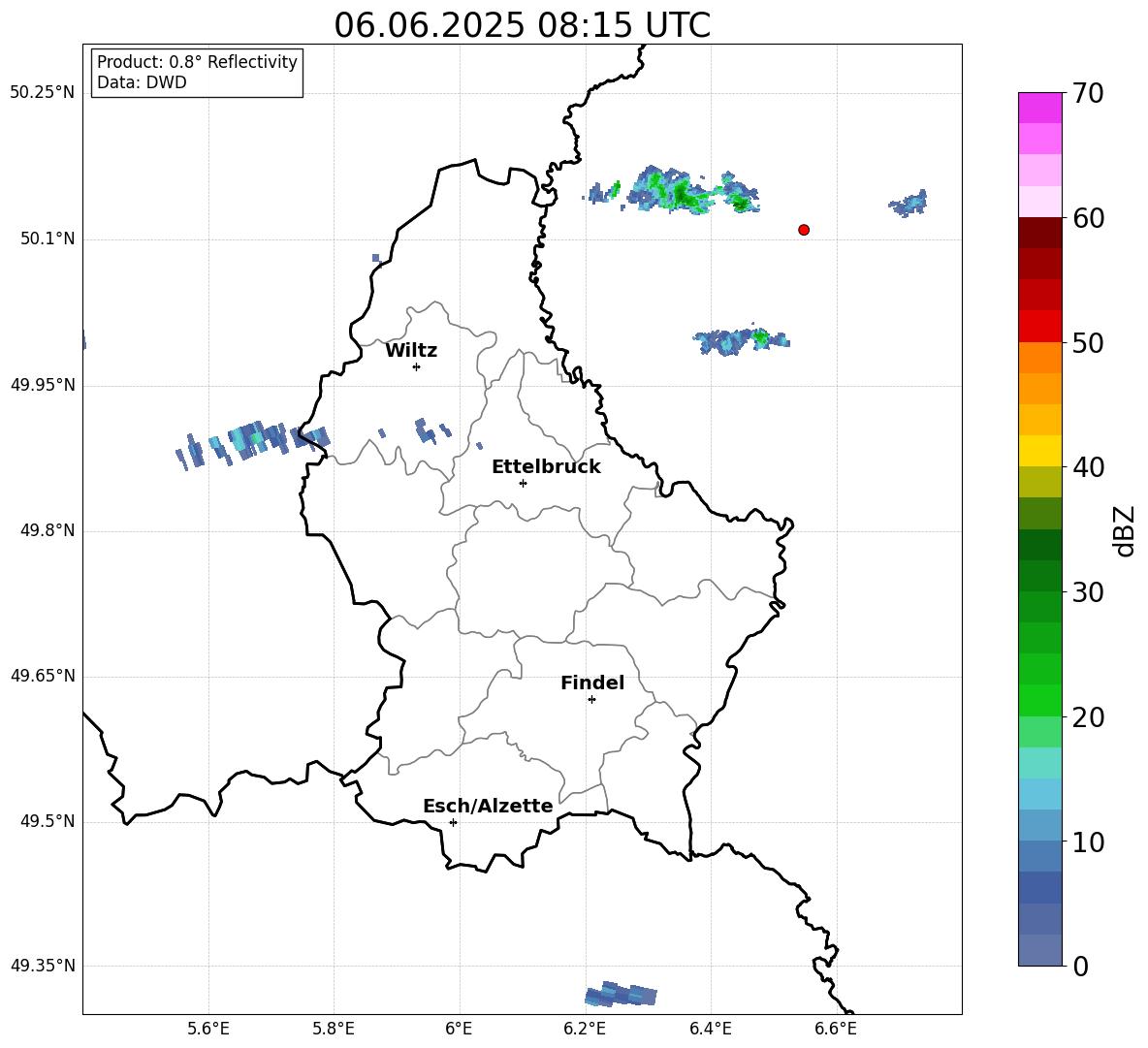The height and width of the screenshot is (1048, 1148).
Task: Click the radar echo near 50°N 6.45°E
Action: pos(741,339)
